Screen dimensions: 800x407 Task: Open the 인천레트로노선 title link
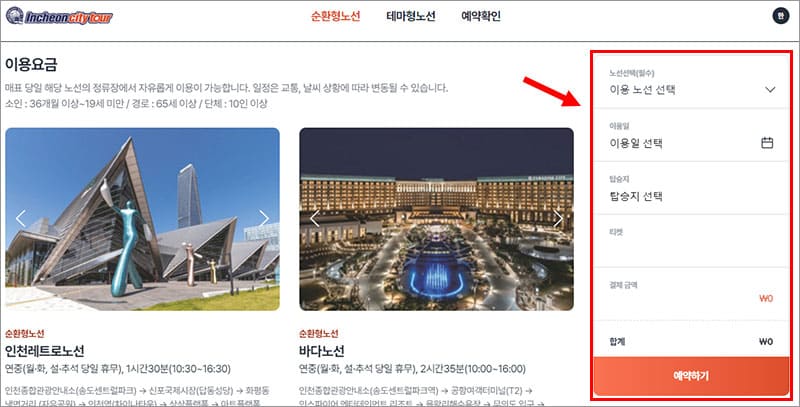point(44,351)
